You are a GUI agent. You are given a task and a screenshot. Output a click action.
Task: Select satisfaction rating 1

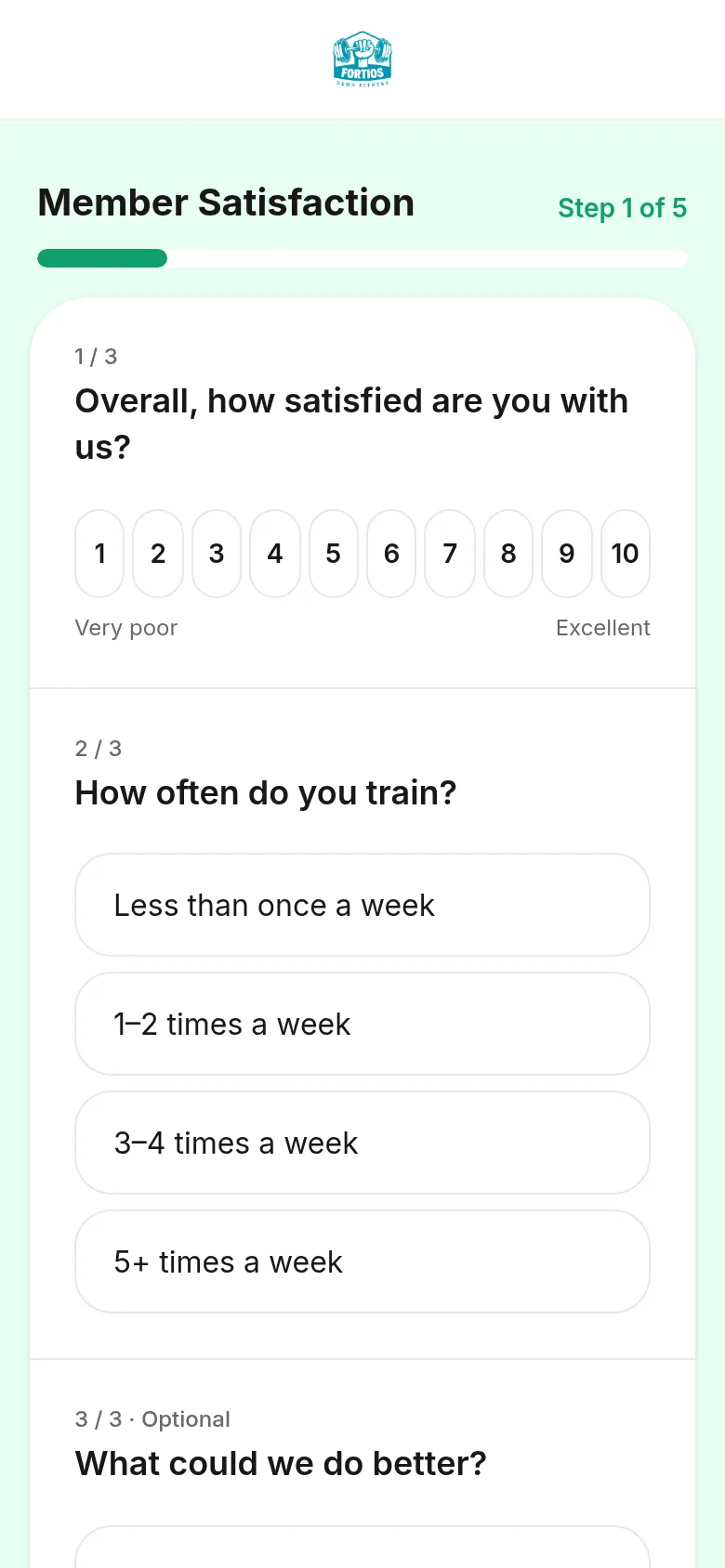tap(99, 554)
